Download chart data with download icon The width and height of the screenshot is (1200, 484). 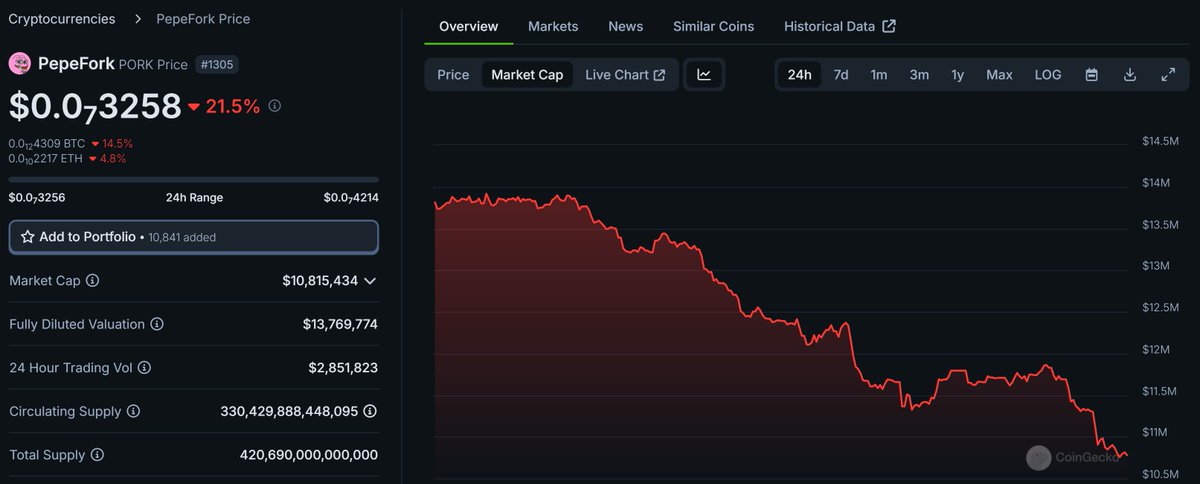(x=1130, y=75)
